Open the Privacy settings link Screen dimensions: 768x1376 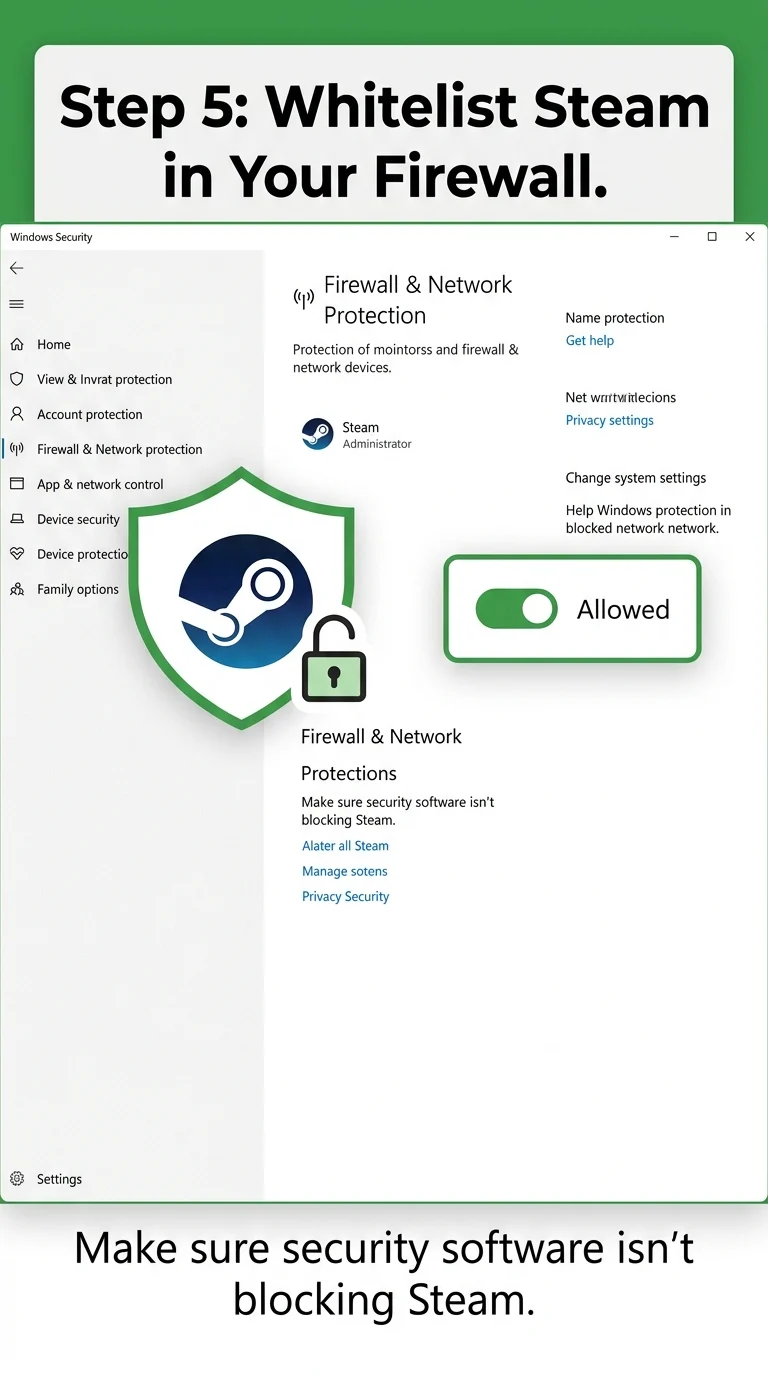tap(610, 420)
